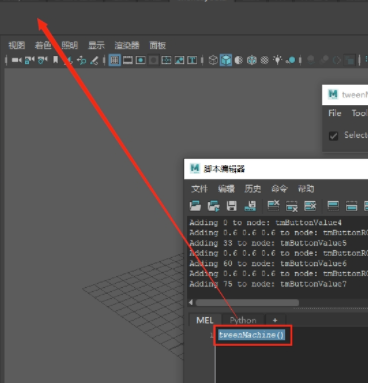Image resolution: width=368 pixels, height=383 pixels.
Task: Click line 'Adding 33 to node: tmButtonValue5'
Action: point(268,243)
